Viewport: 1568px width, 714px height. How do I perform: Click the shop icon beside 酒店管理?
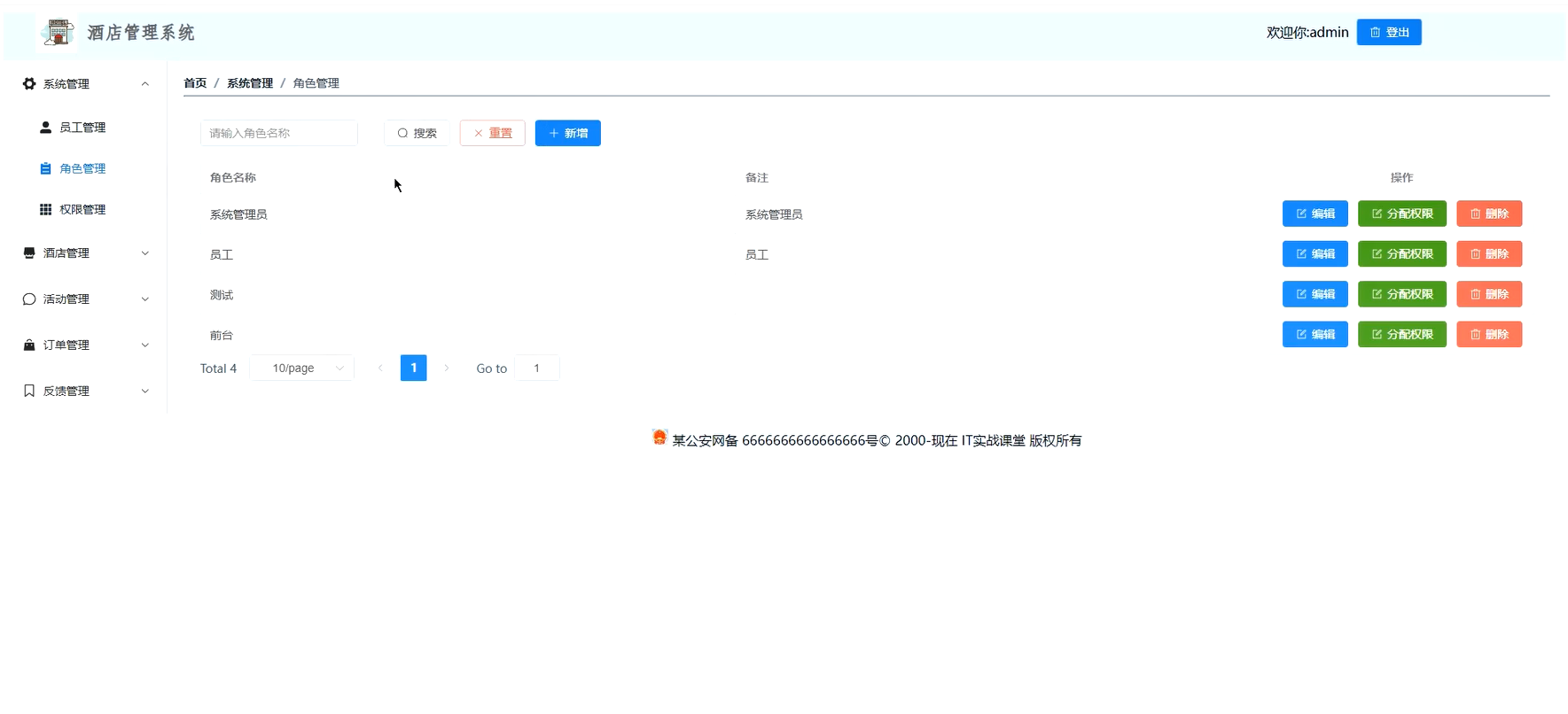[x=29, y=252]
